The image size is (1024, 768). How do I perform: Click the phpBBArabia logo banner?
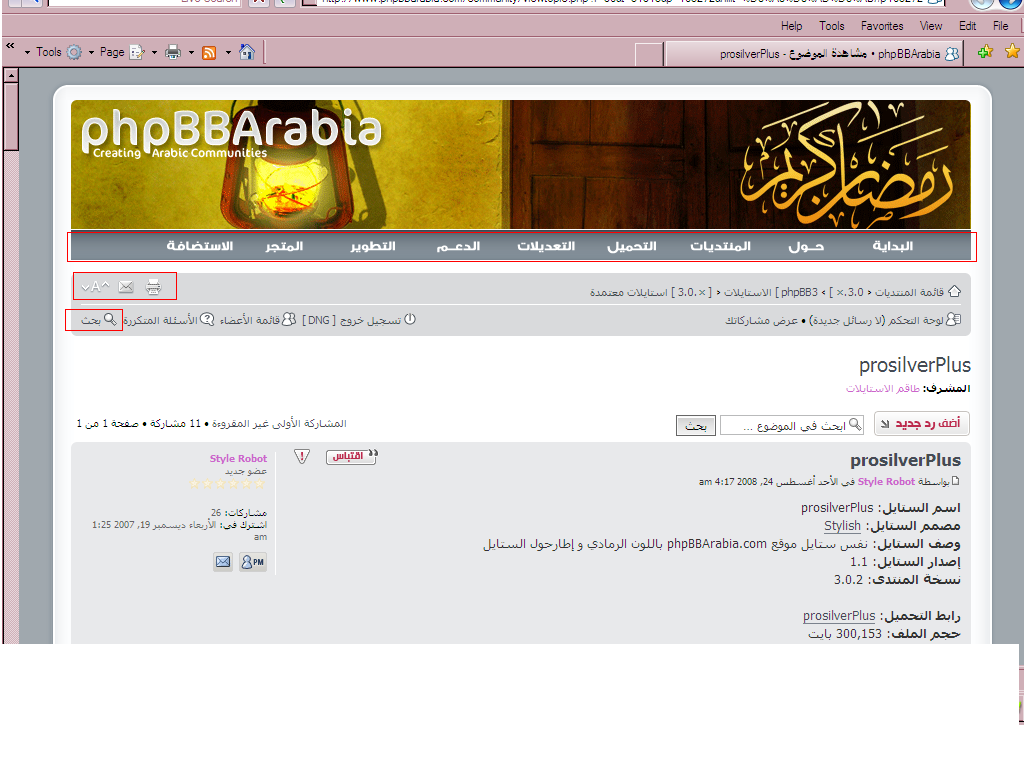click(231, 135)
